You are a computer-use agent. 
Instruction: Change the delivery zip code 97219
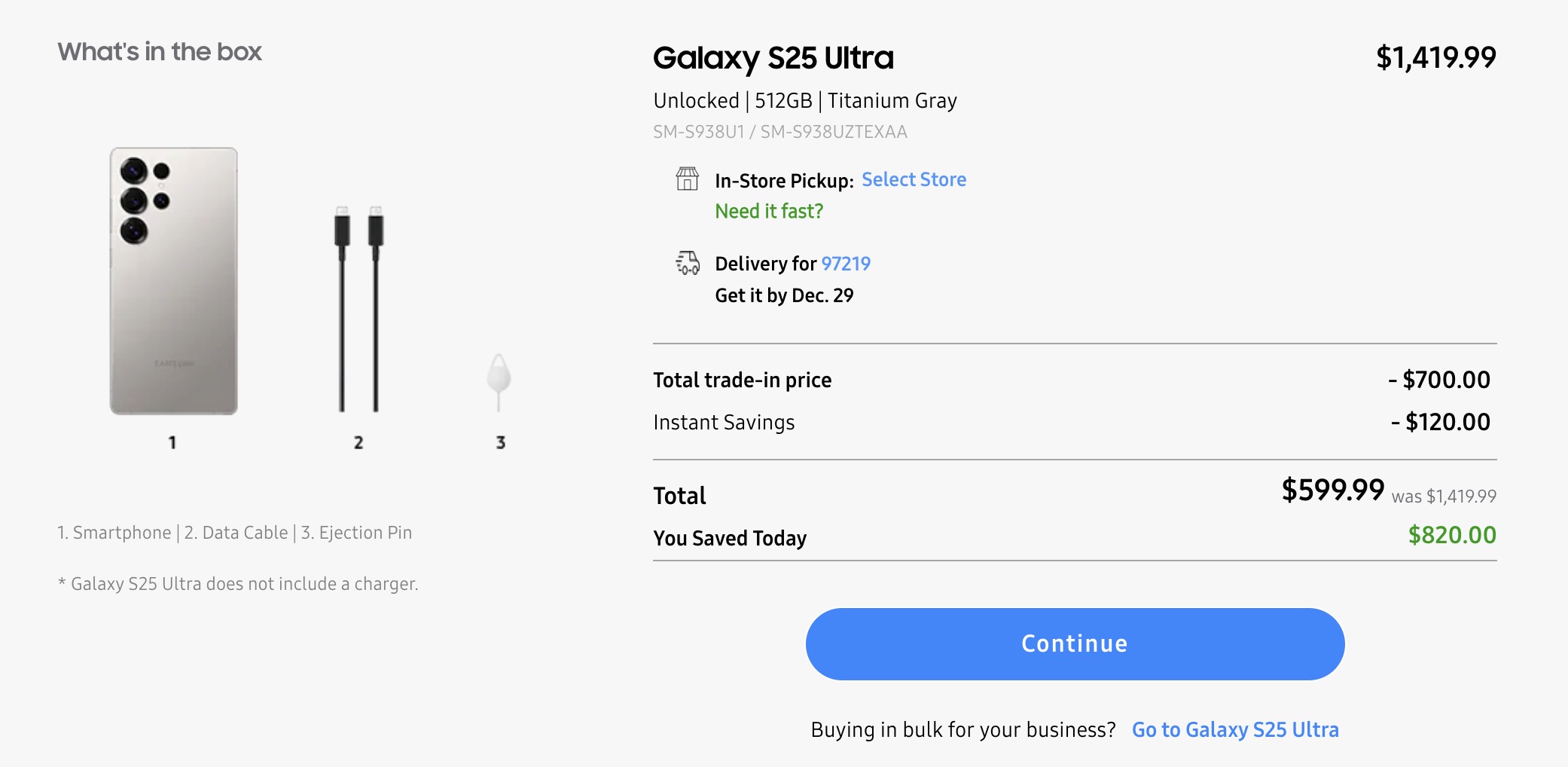846,264
